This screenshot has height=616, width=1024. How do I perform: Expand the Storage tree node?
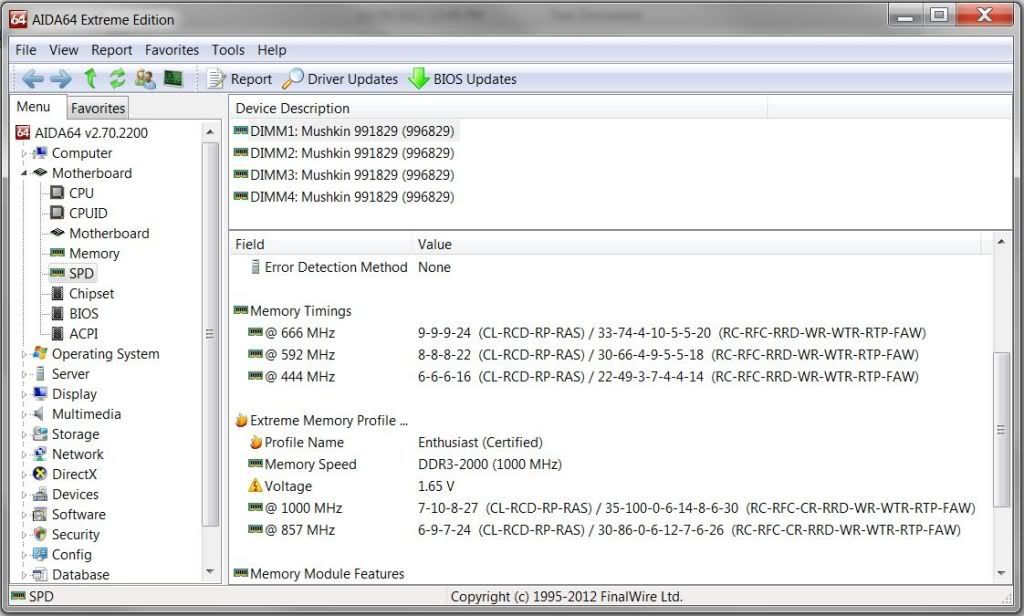[x=24, y=434]
